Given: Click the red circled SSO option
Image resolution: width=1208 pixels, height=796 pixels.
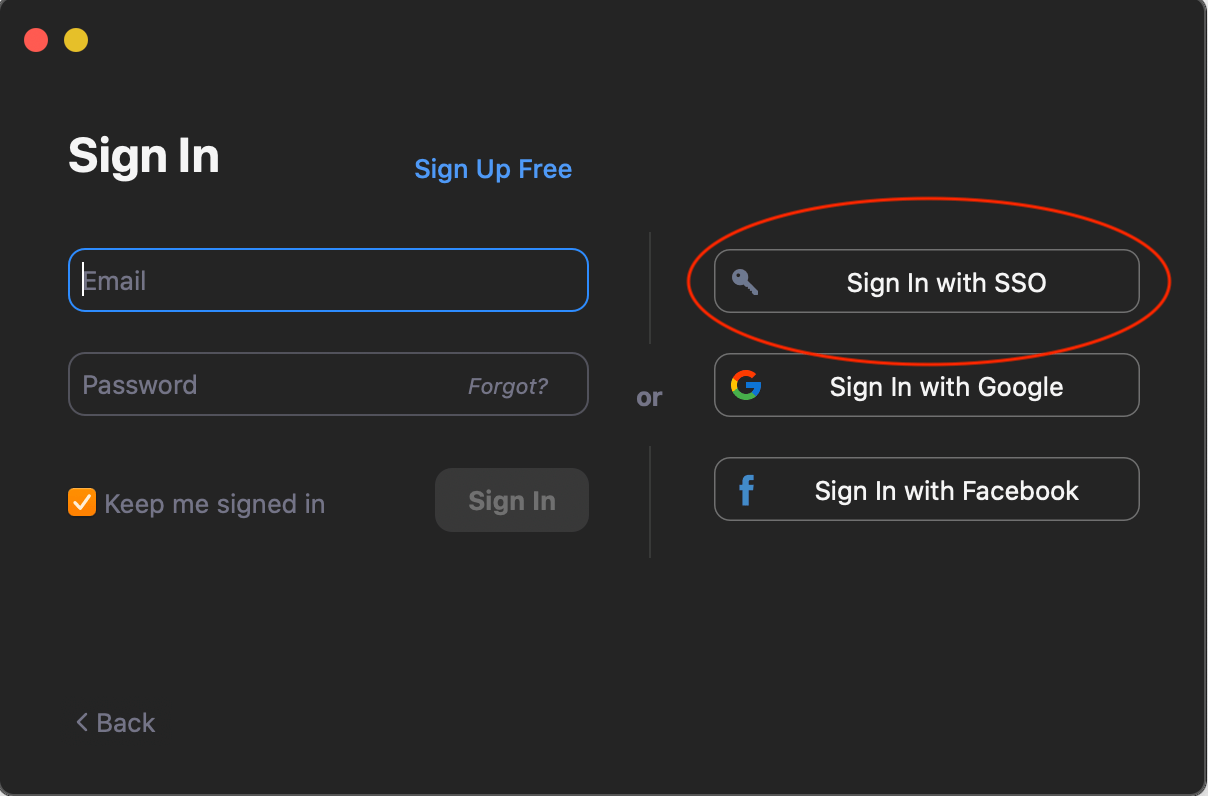Looking at the screenshot, I should pos(926,281).
